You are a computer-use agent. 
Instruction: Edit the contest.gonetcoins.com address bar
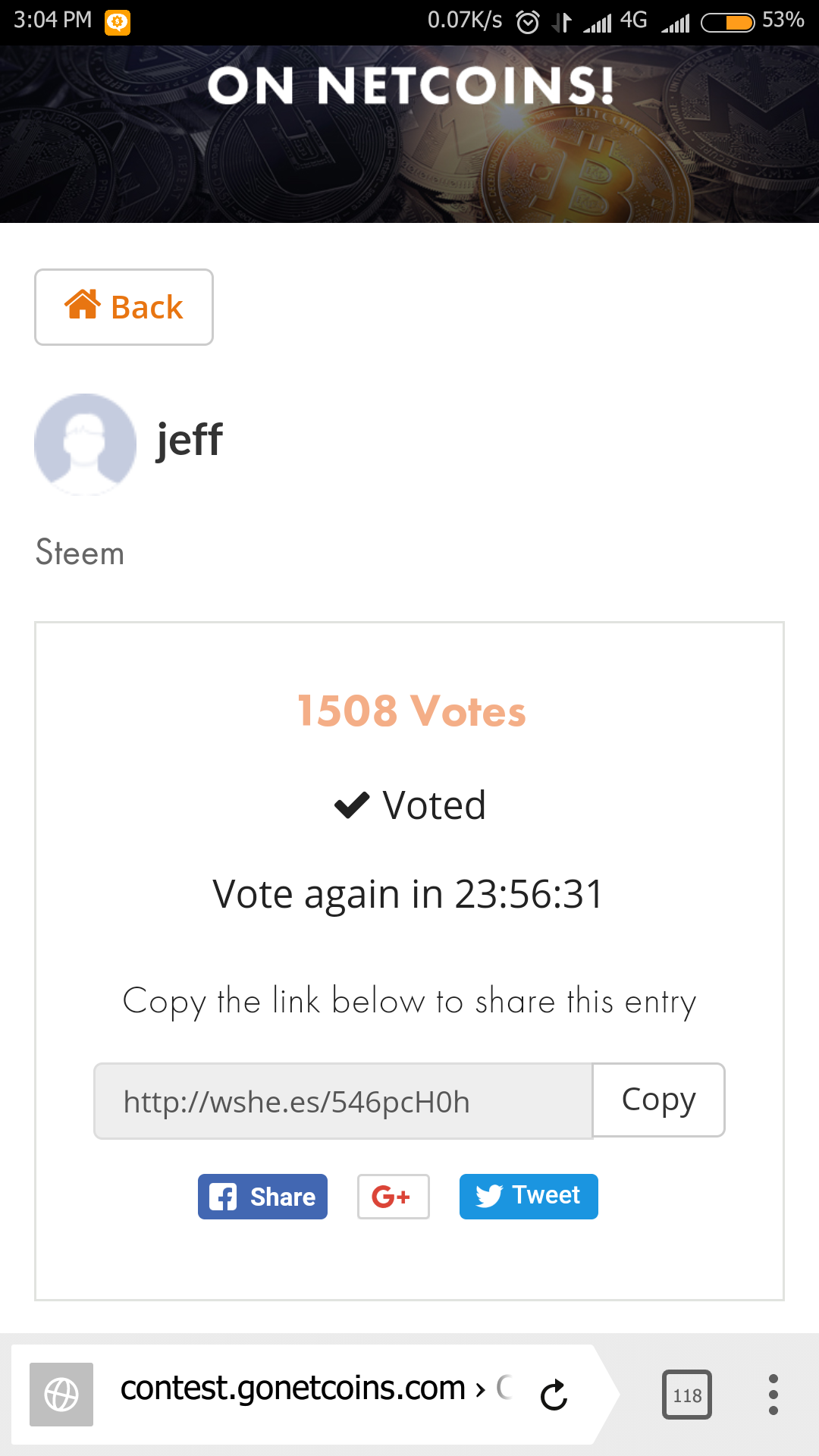click(303, 1389)
